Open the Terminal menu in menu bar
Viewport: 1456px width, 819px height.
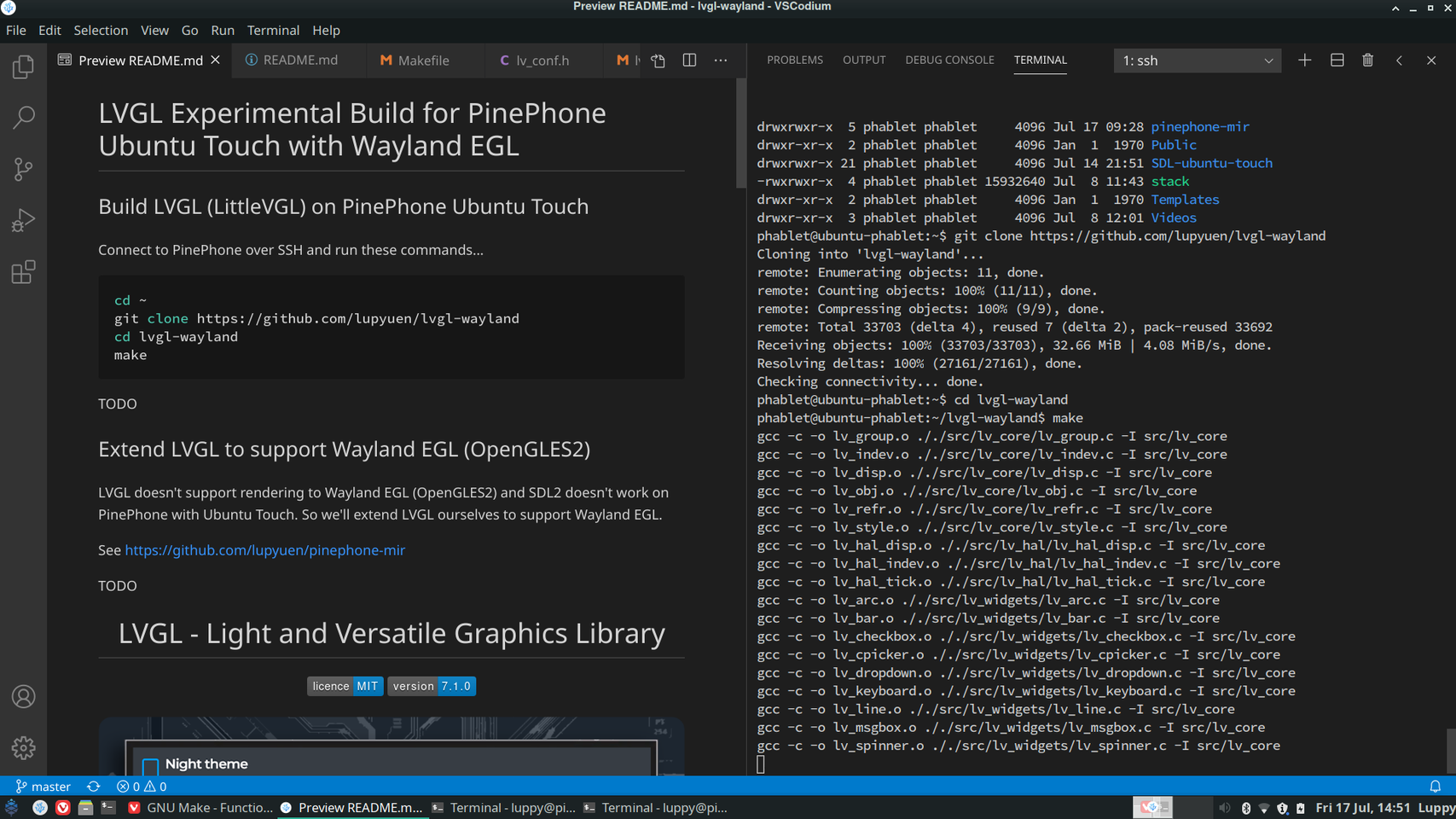pyautogui.click(x=273, y=30)
